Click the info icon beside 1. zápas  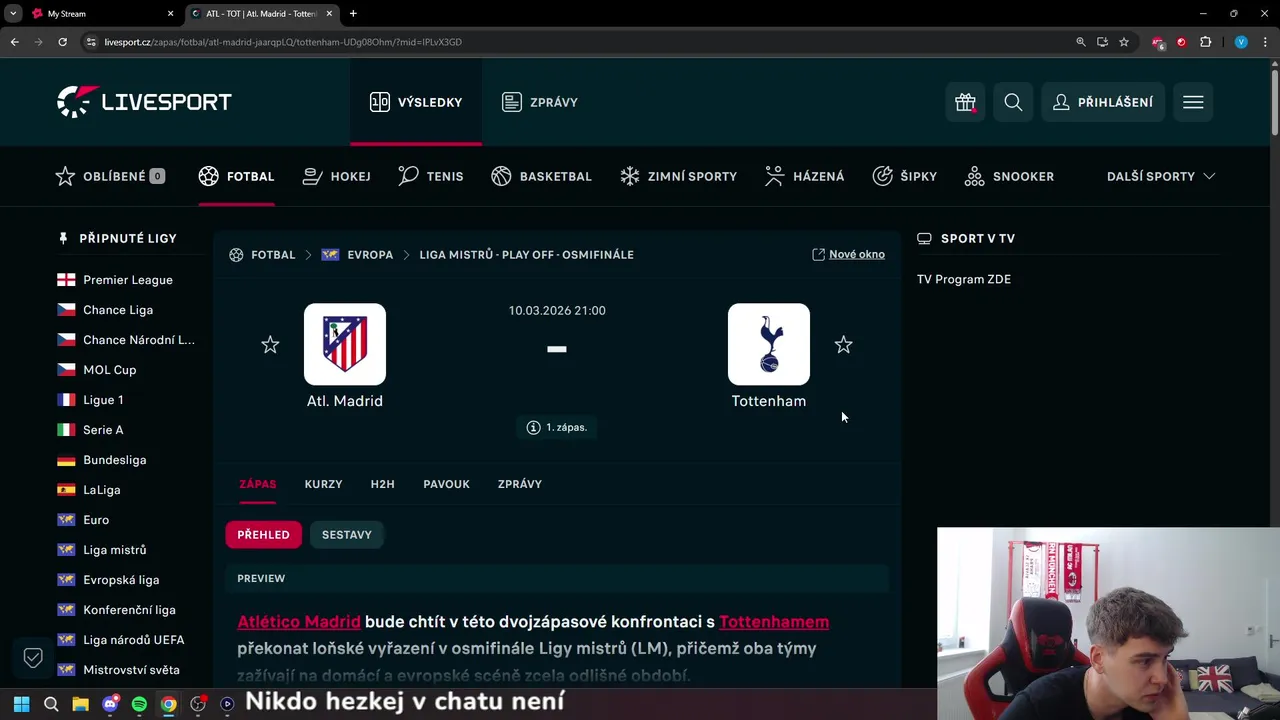pyautogui.click(x=534, y=427)
